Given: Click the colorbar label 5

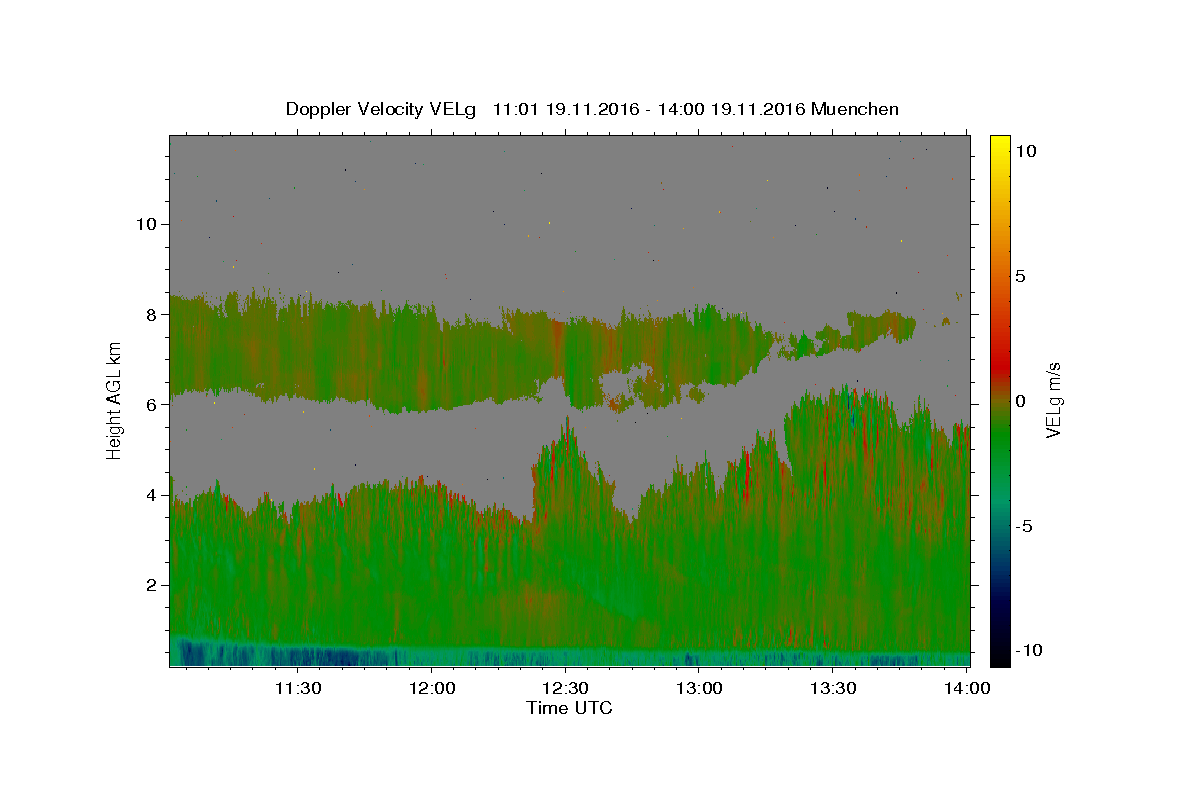Looking at the screenshot, I should coord(1021,276).
